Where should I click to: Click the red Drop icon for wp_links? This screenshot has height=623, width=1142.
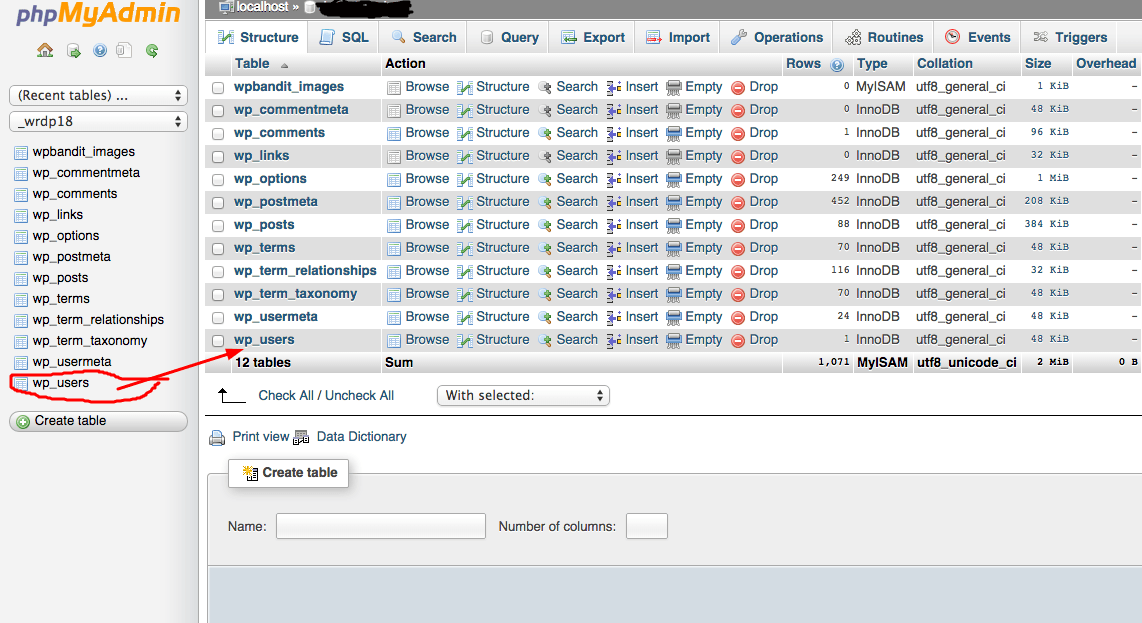coord(738,156)
